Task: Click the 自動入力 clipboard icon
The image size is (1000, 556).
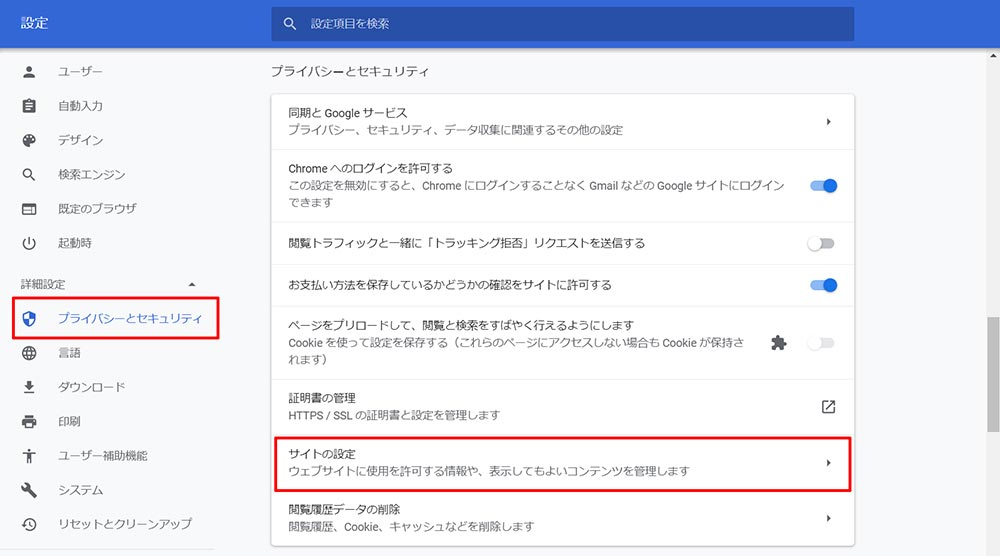Action: pos(29,106)
